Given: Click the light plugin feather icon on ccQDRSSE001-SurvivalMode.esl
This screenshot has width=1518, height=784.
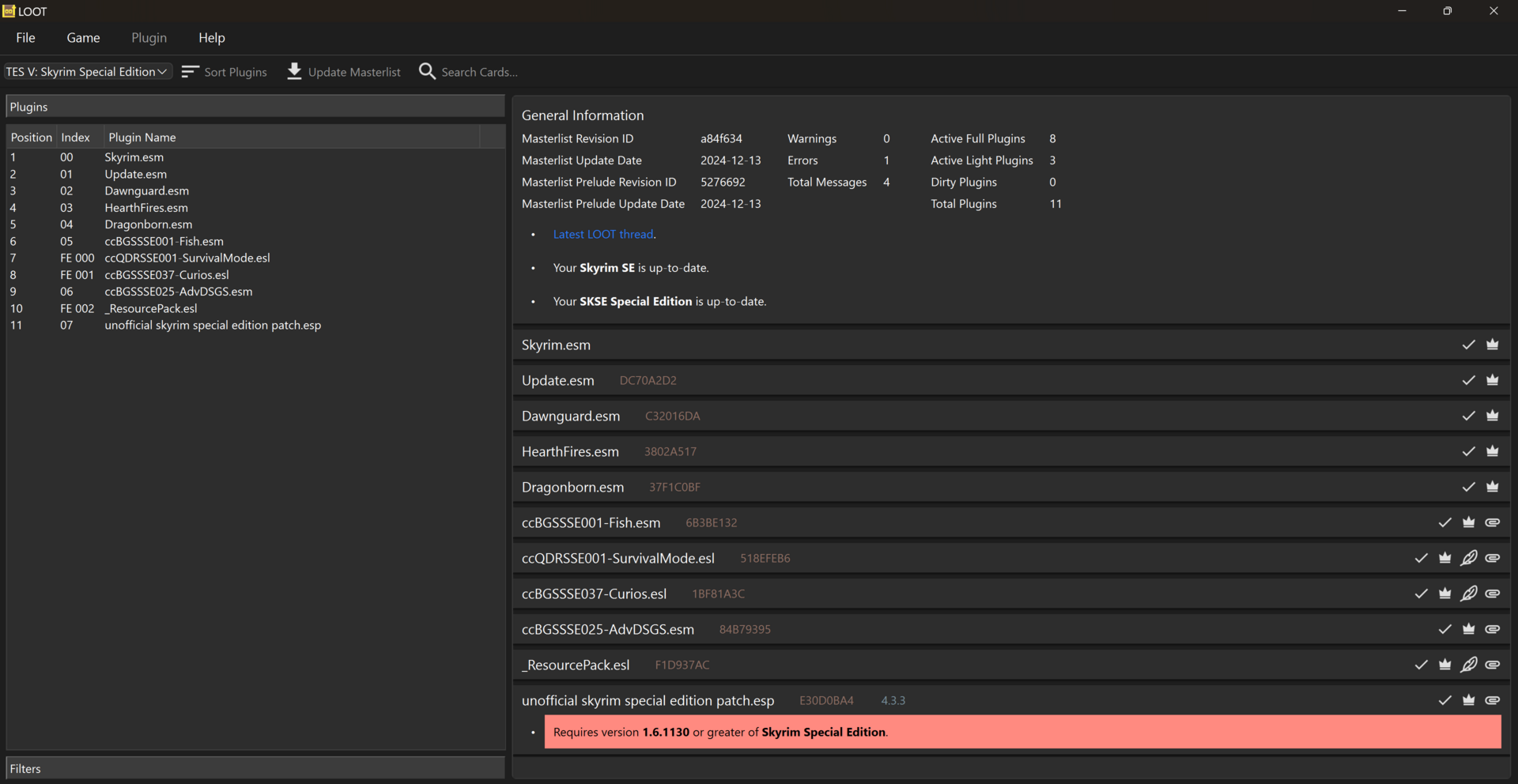Looking at the screenshot, I should (1468, 558).
